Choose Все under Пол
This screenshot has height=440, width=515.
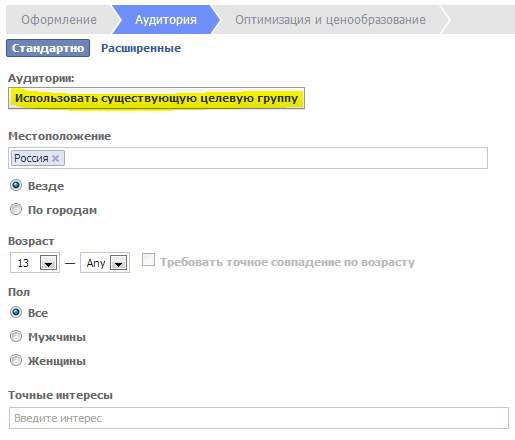(16, 312)
